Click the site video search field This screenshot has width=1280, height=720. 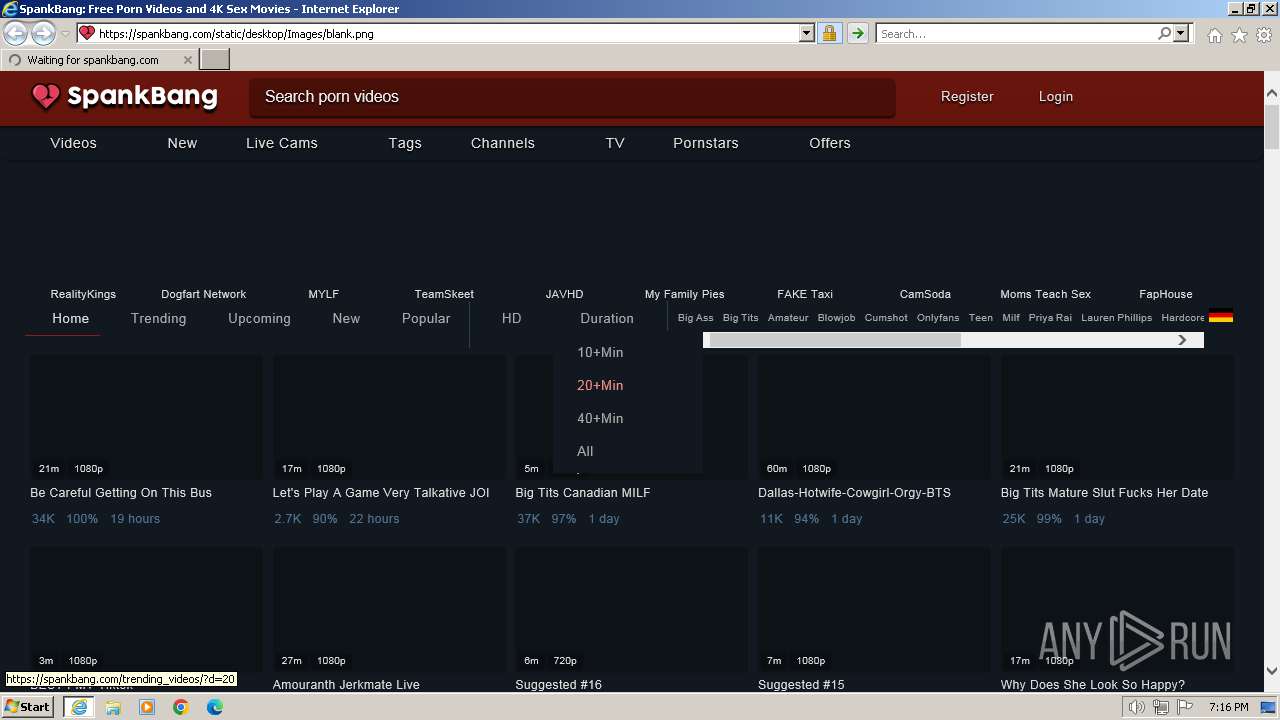(572, 97)
